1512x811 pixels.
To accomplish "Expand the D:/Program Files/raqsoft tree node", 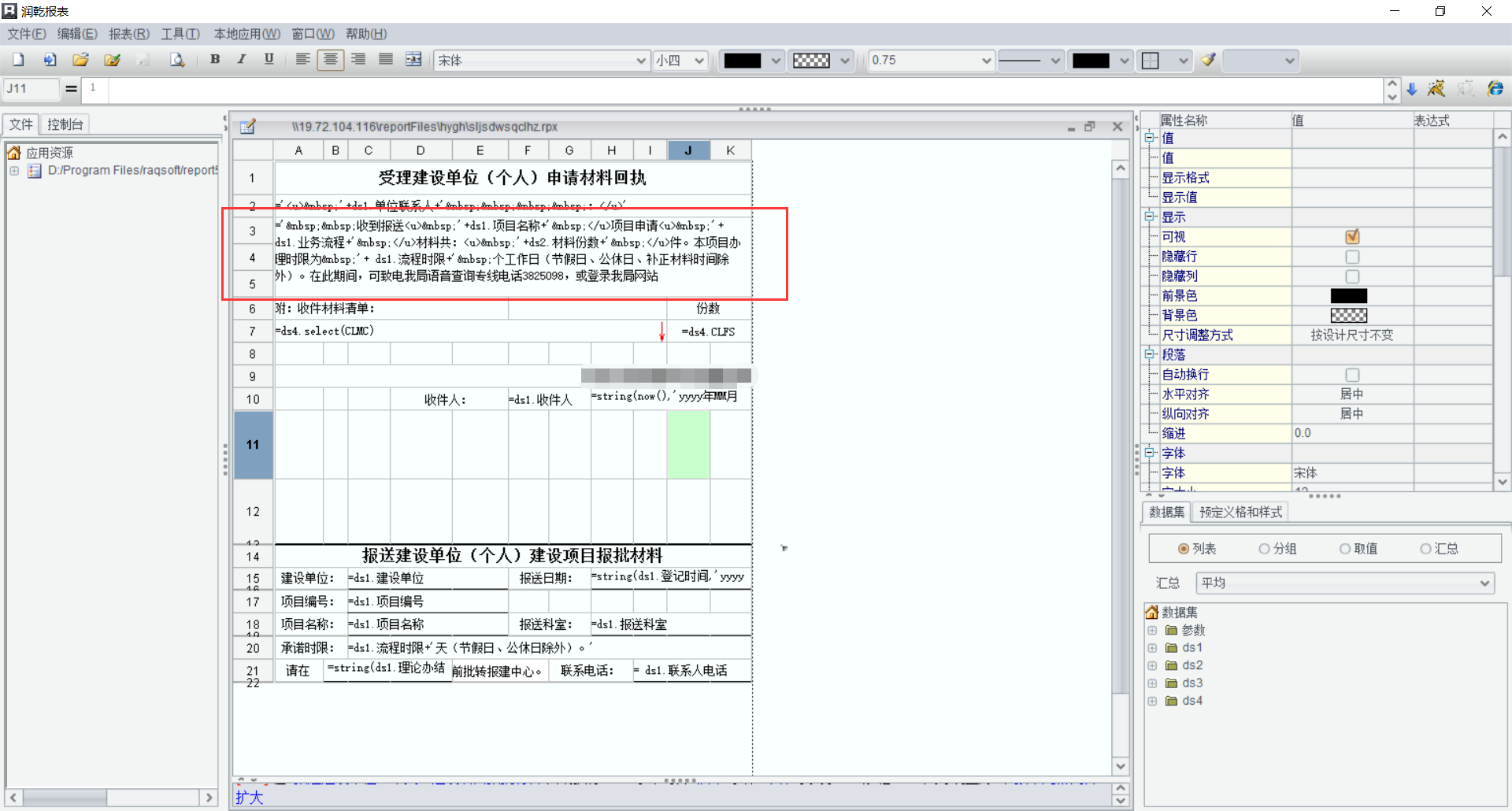I will coord(14,171).
